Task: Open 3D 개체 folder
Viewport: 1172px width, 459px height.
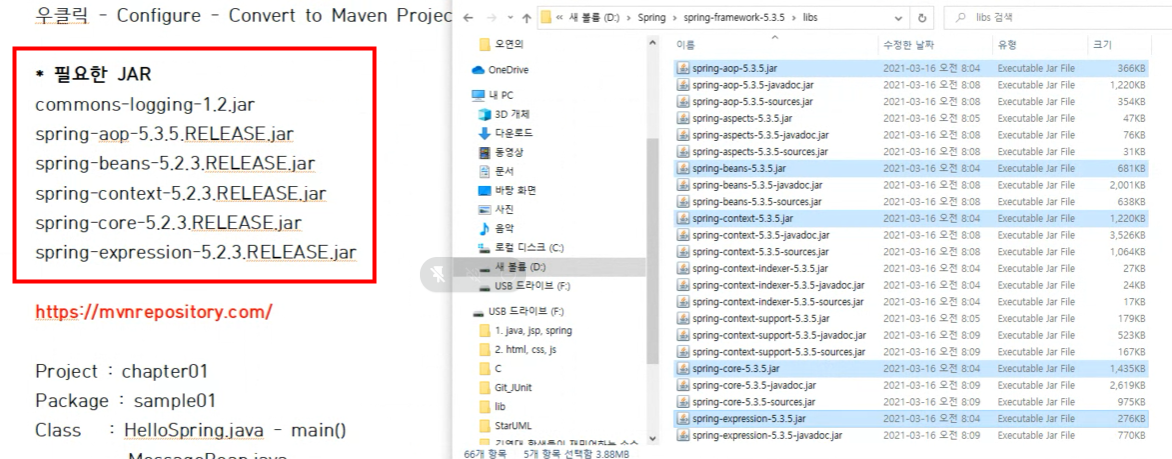Action: pos(504,114)
